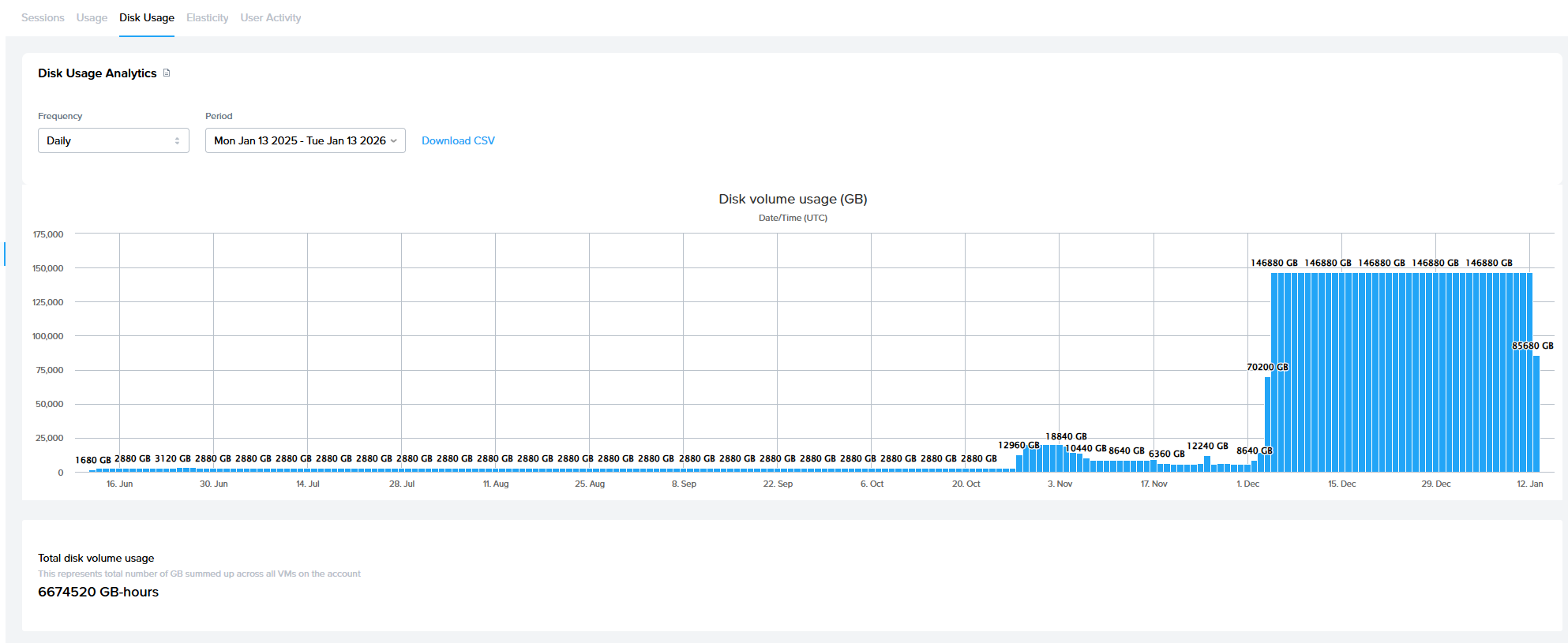Click the 6360 GB data label
Screen dimensions: 1568x643
point(1166,454)
